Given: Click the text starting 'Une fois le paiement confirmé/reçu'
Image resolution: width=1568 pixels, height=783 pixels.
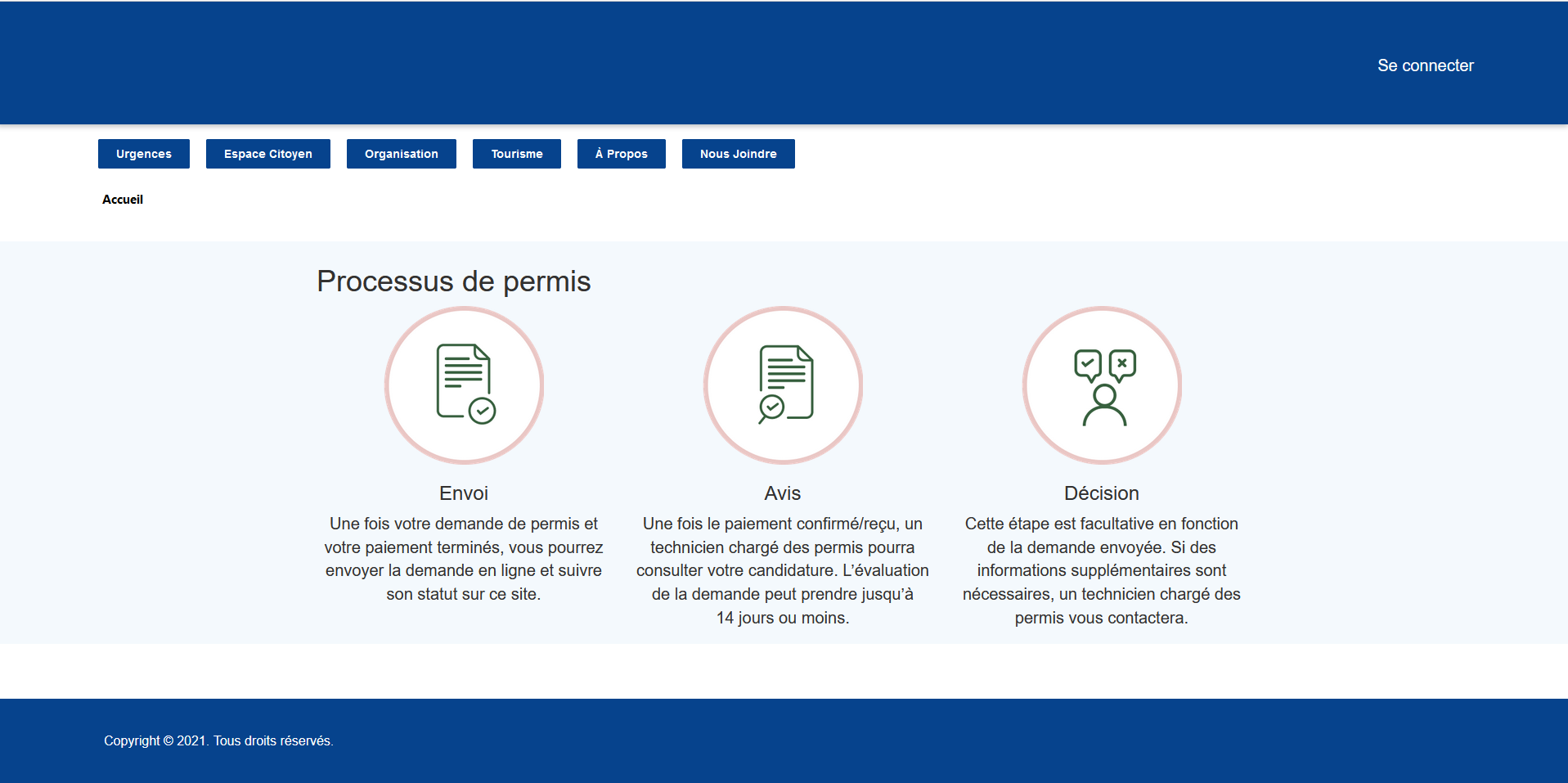Looking at the screenshot, I should click(x=783, y=570).
